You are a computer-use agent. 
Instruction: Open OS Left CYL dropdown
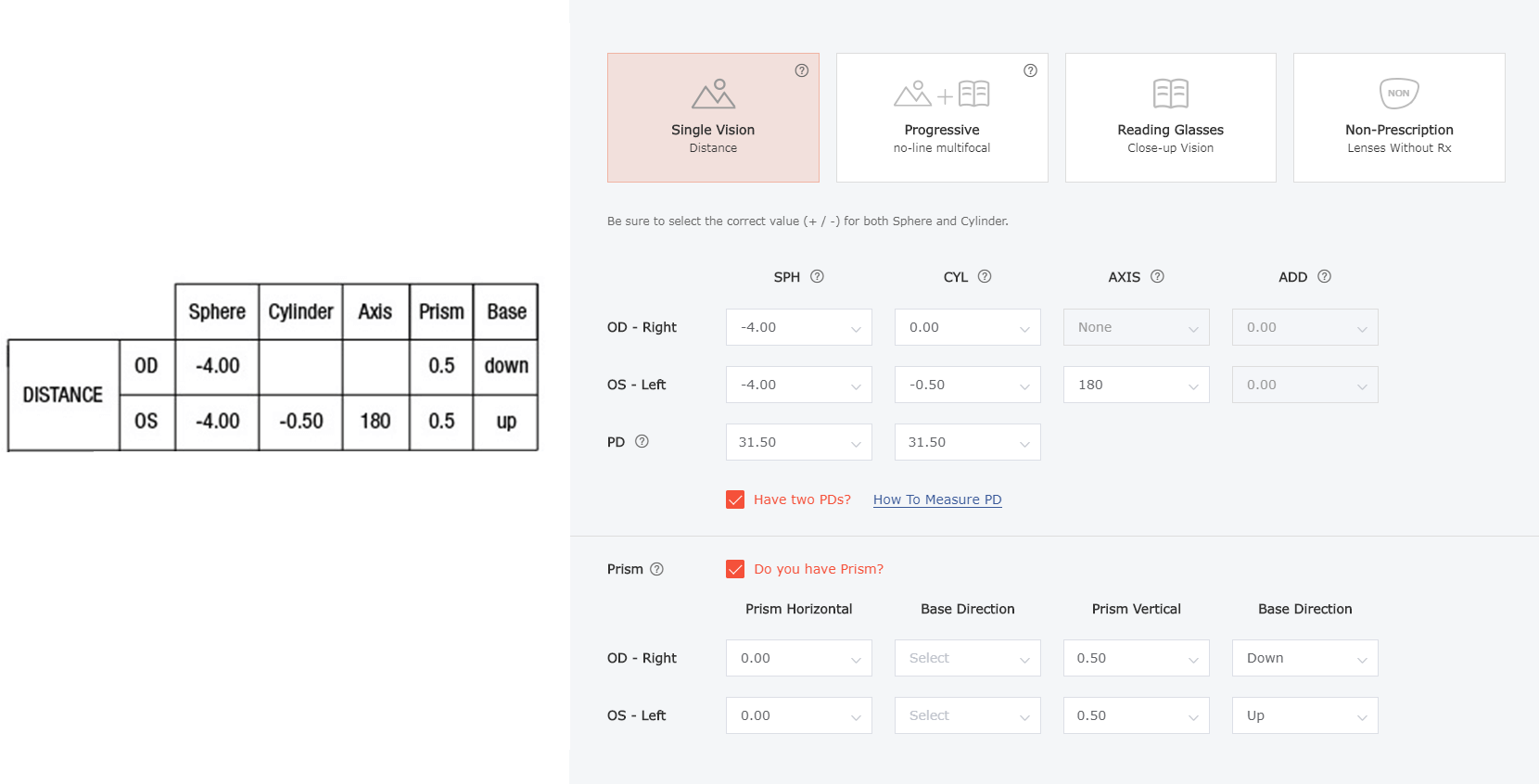(967, 385)
